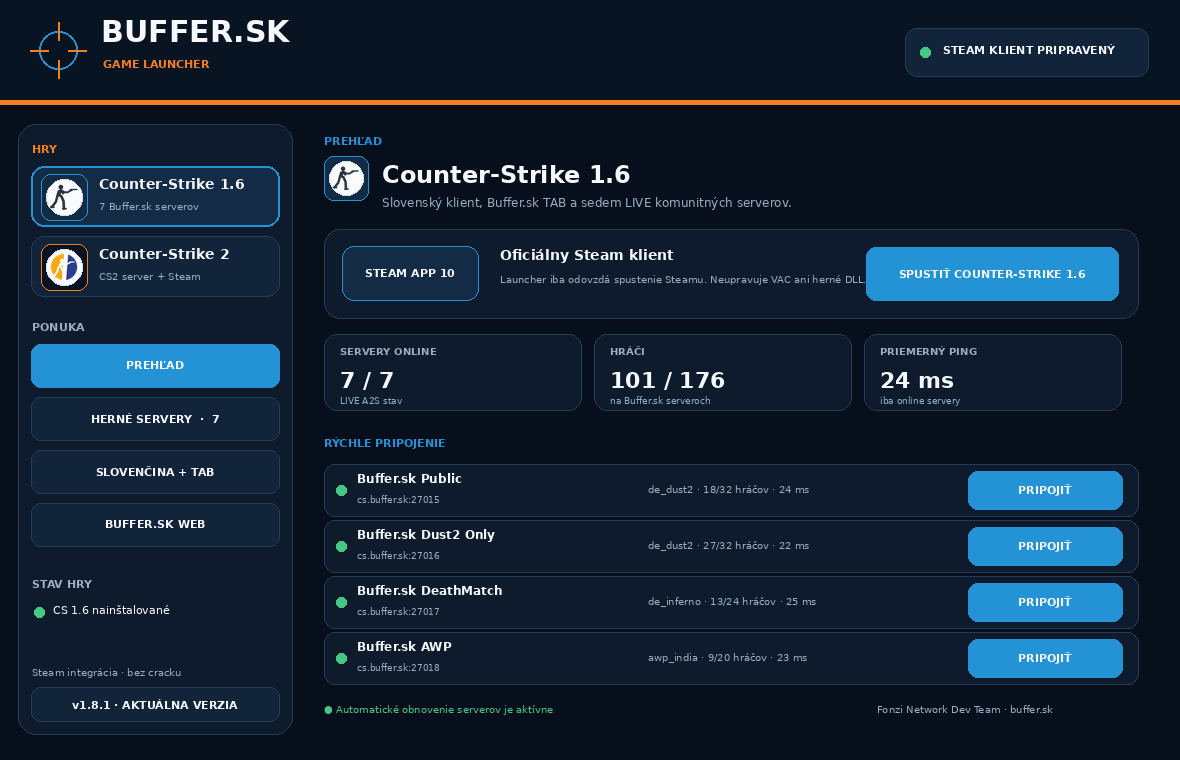Click awp_india · 9/20 hráčov · 23 ms
The image size is (1180, 760).
pos(727,658)
